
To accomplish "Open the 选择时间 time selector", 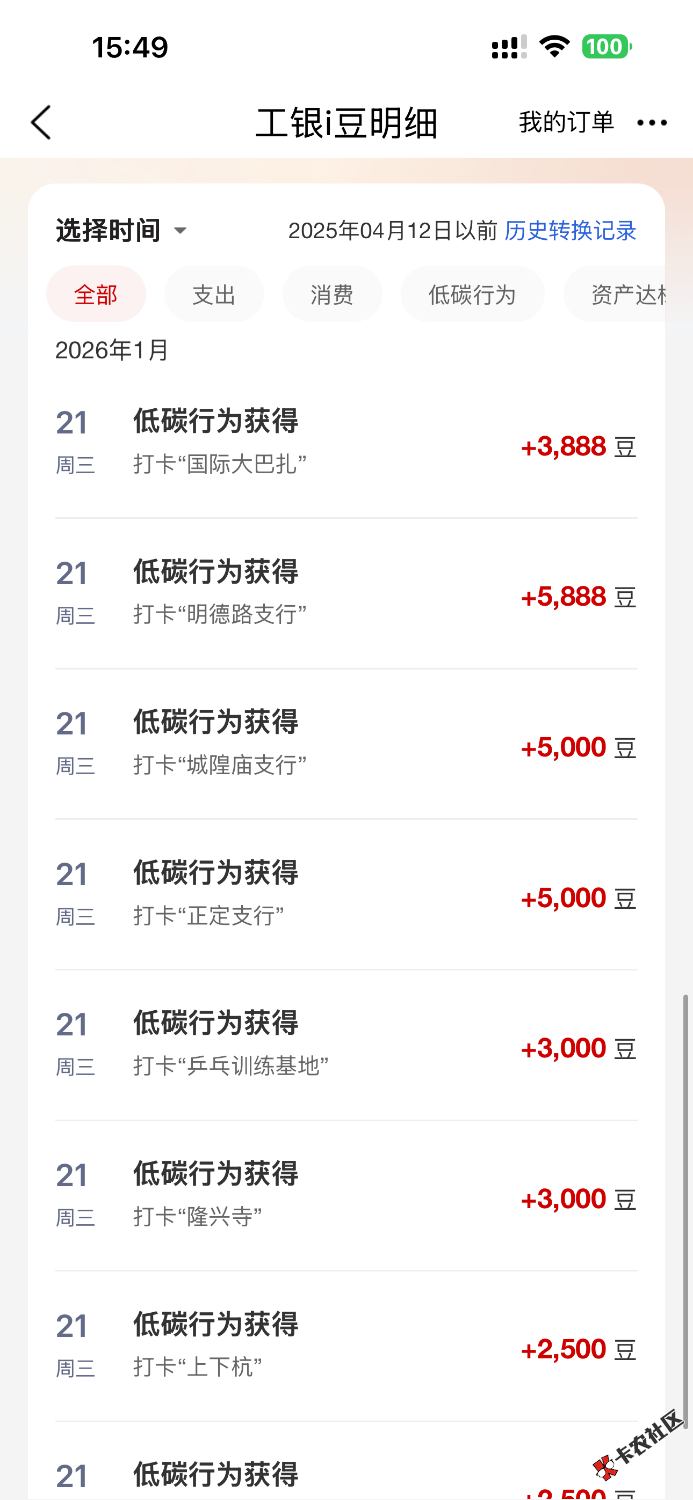I will [108, 231].
